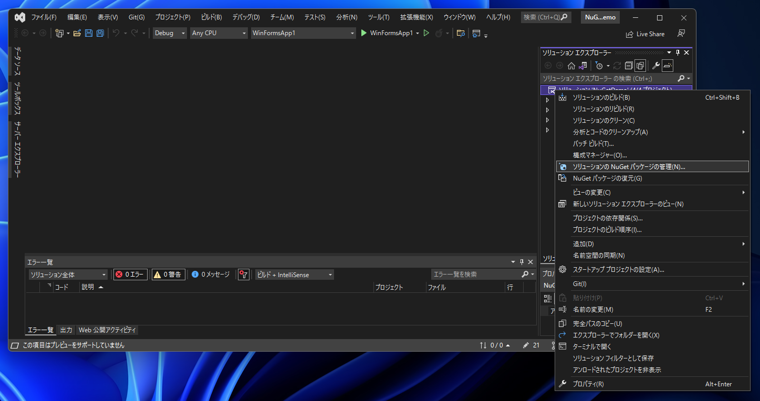
Task: Toggle the 0 メッセージ messages filter
Action: click(210, 274)
